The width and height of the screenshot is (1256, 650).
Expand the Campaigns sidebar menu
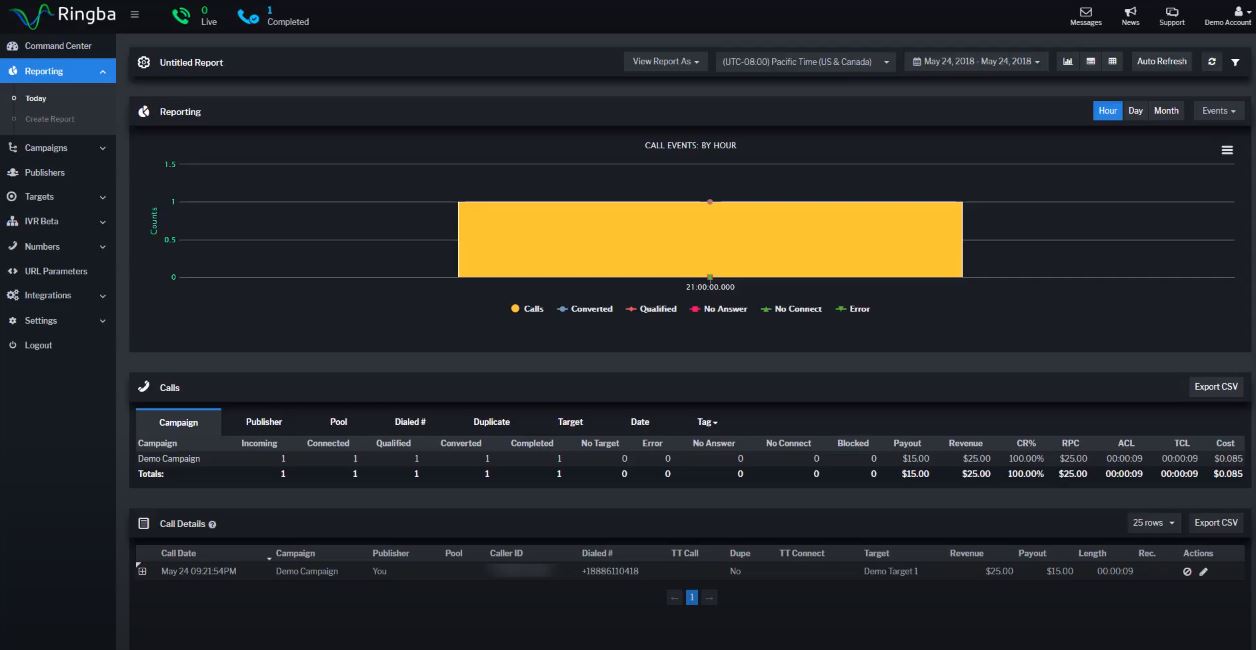58,148
